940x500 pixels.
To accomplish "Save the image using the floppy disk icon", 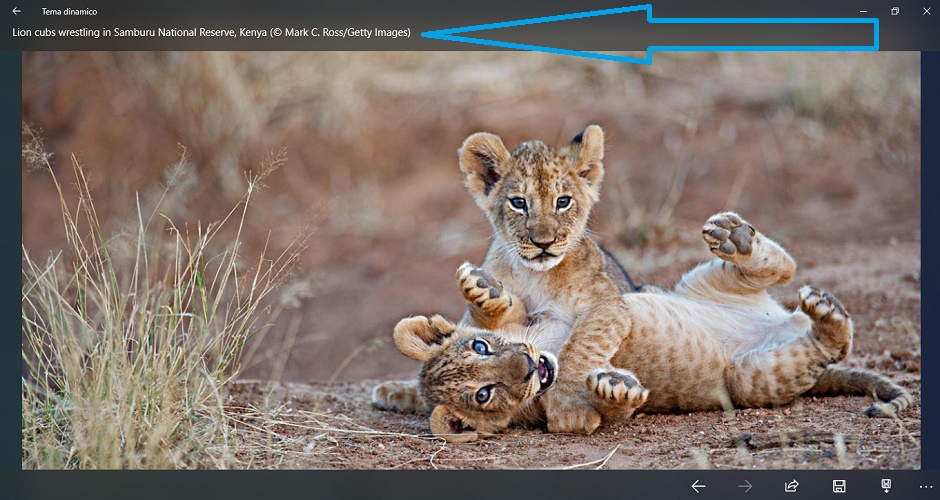I will pyautogui.click(x=839, y=486).
